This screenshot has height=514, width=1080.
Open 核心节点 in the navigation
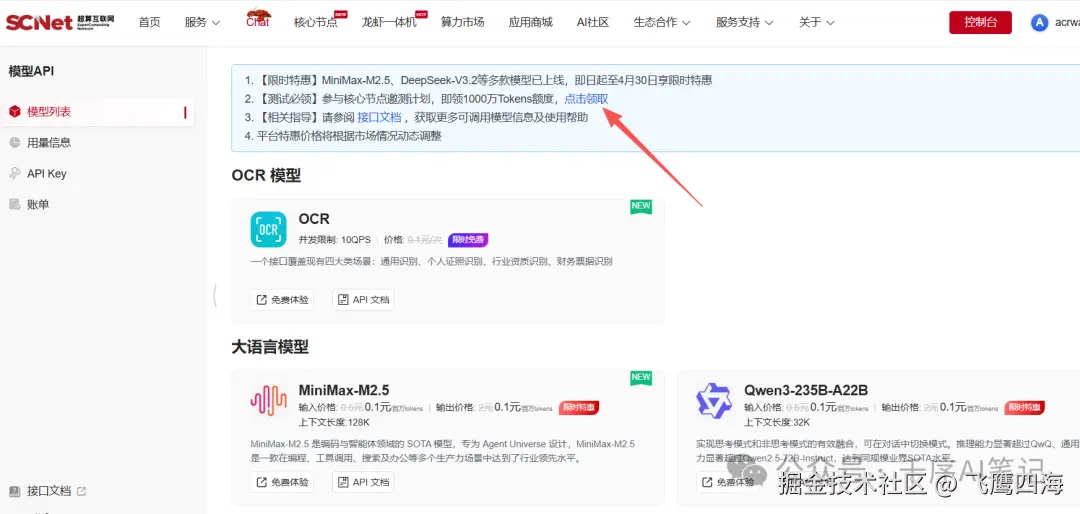coord(316,22)
